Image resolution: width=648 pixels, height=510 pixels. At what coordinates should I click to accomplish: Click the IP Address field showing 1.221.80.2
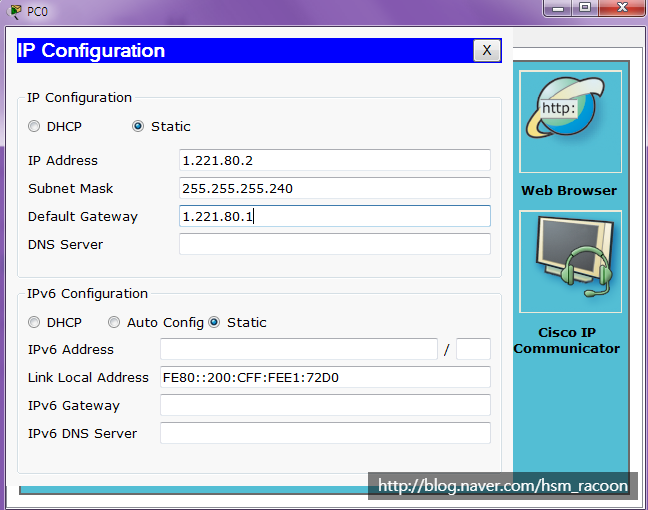[335, 160]
